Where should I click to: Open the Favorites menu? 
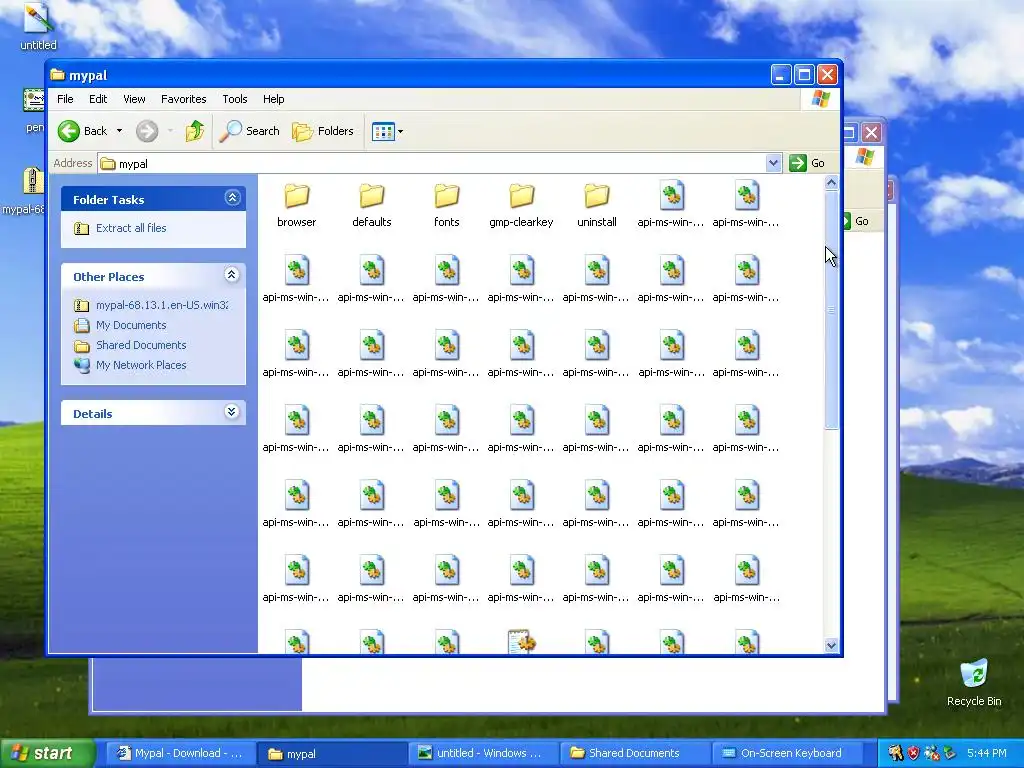(x=184, y=99)
